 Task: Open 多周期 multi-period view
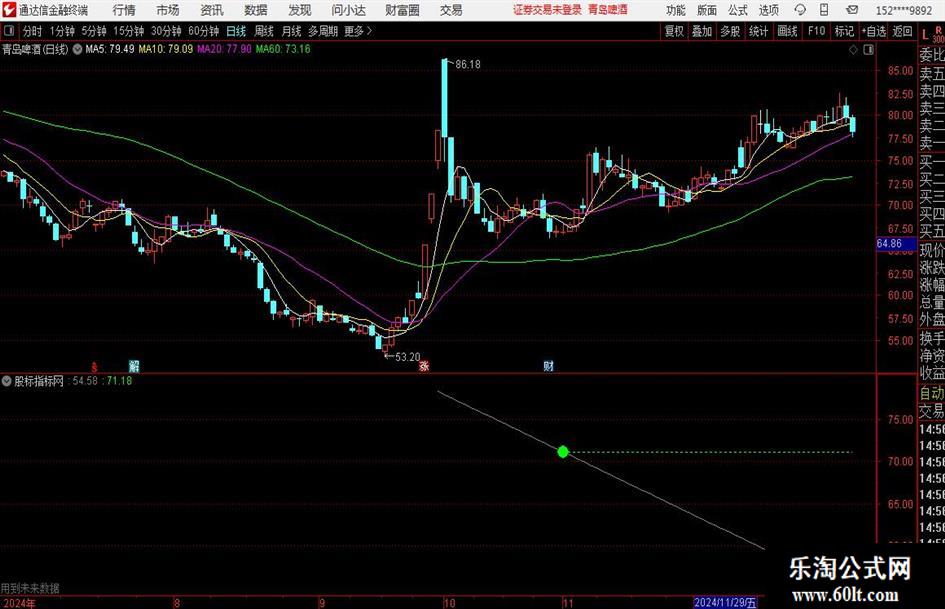click(x=323, y=31)
